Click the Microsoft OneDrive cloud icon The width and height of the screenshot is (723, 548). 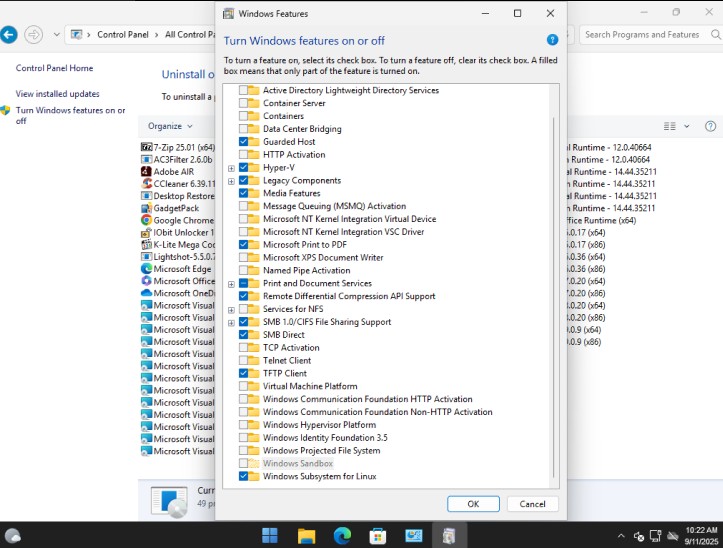(146, 293)
